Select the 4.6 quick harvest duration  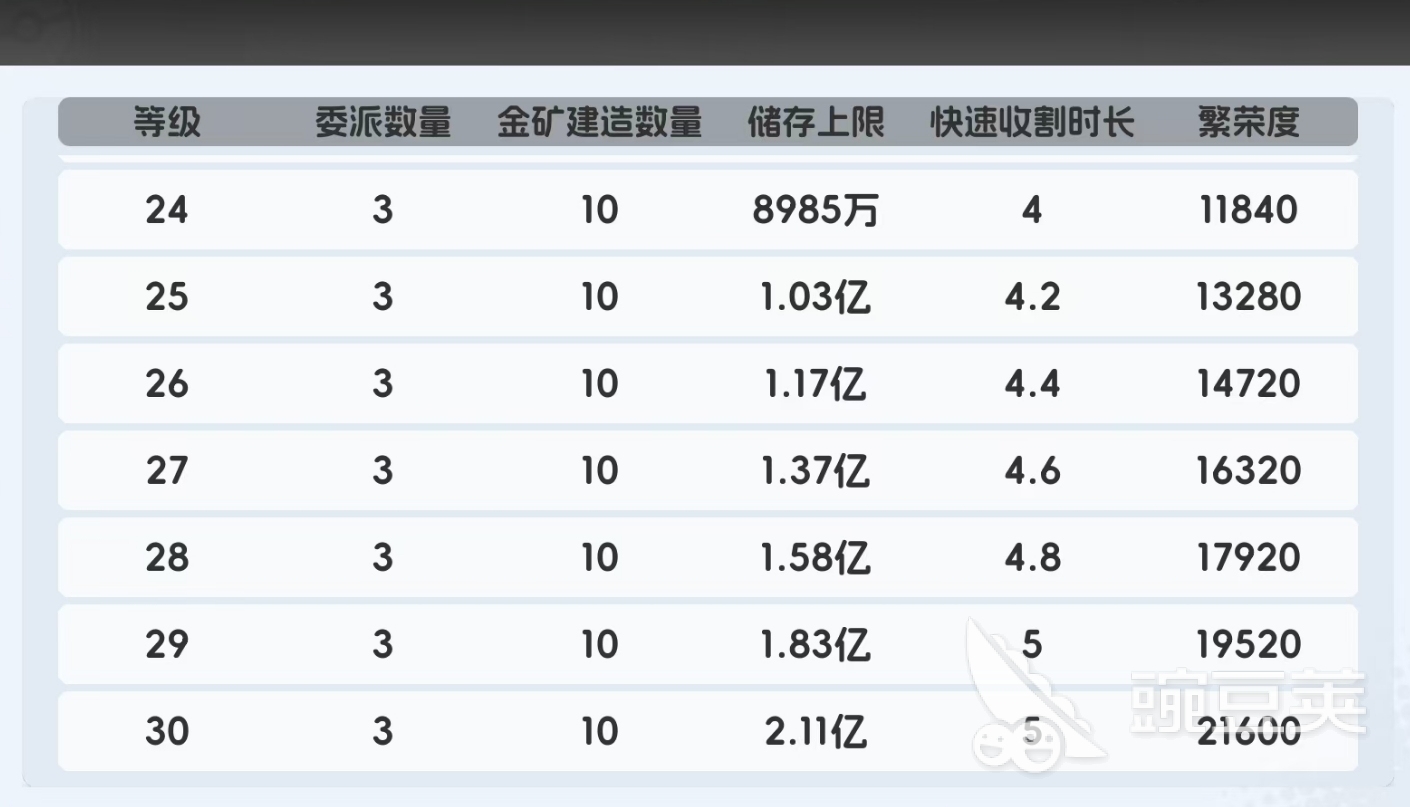pyautogui.click(x=1032, y=471)
